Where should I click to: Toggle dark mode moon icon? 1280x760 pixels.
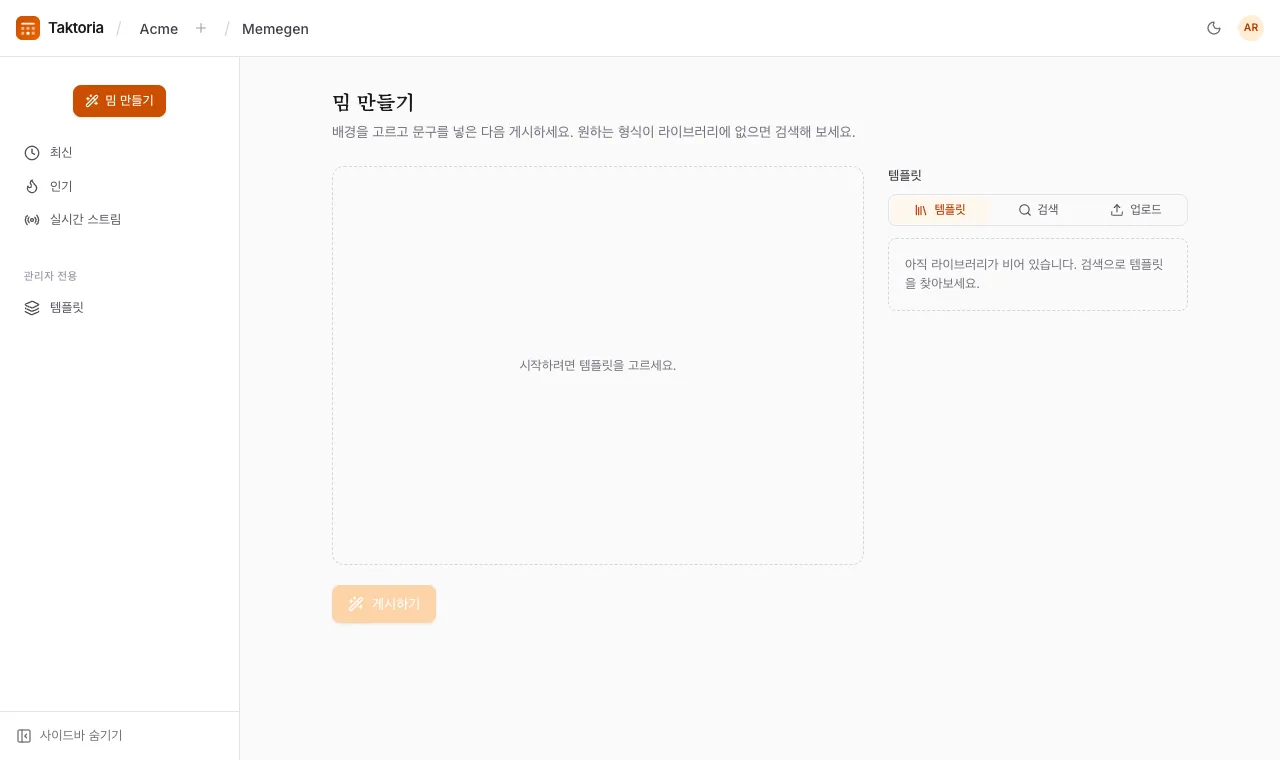pyautogui.click(x=1214, y=28)
